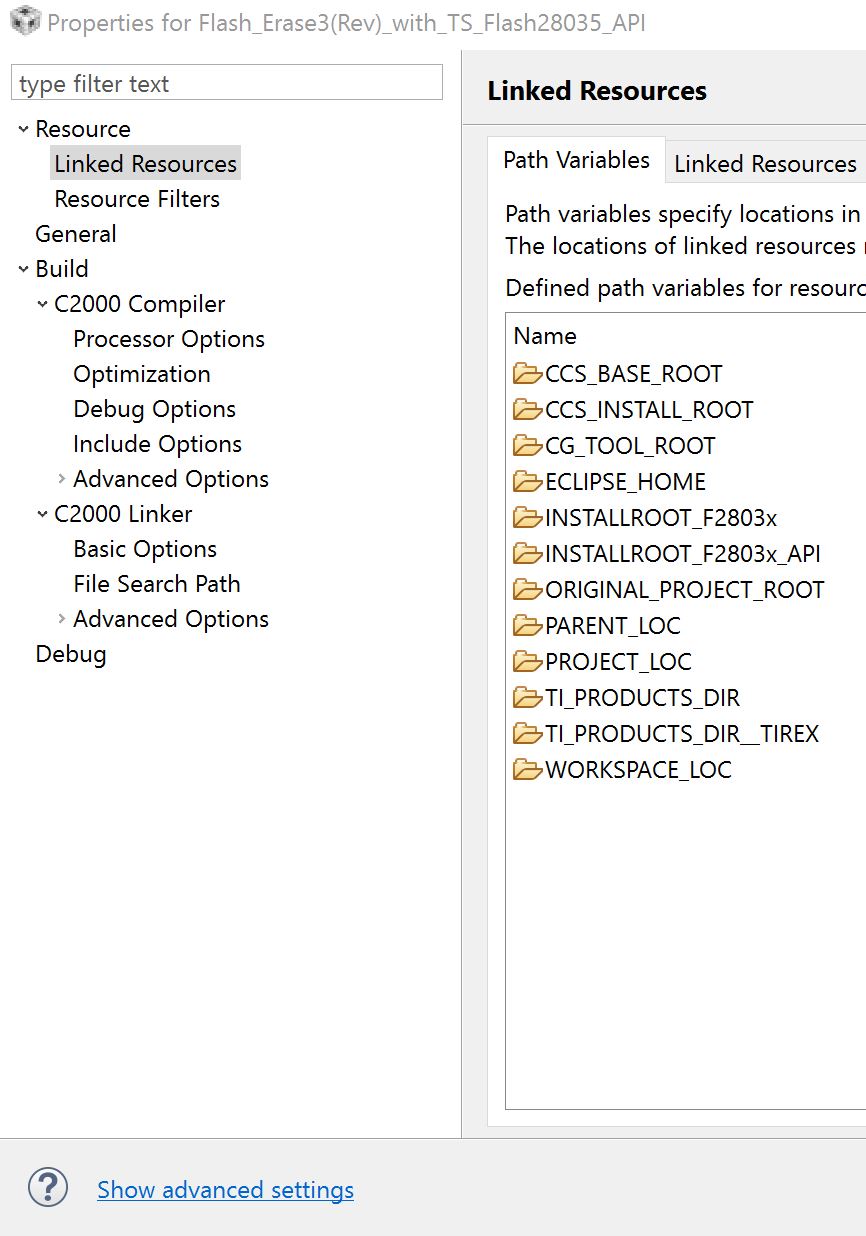This screenshot has height=1236, width=866.
Task: Click the INSTALLROOT_F2803x_API folder icon
Action: coord(527,554)
